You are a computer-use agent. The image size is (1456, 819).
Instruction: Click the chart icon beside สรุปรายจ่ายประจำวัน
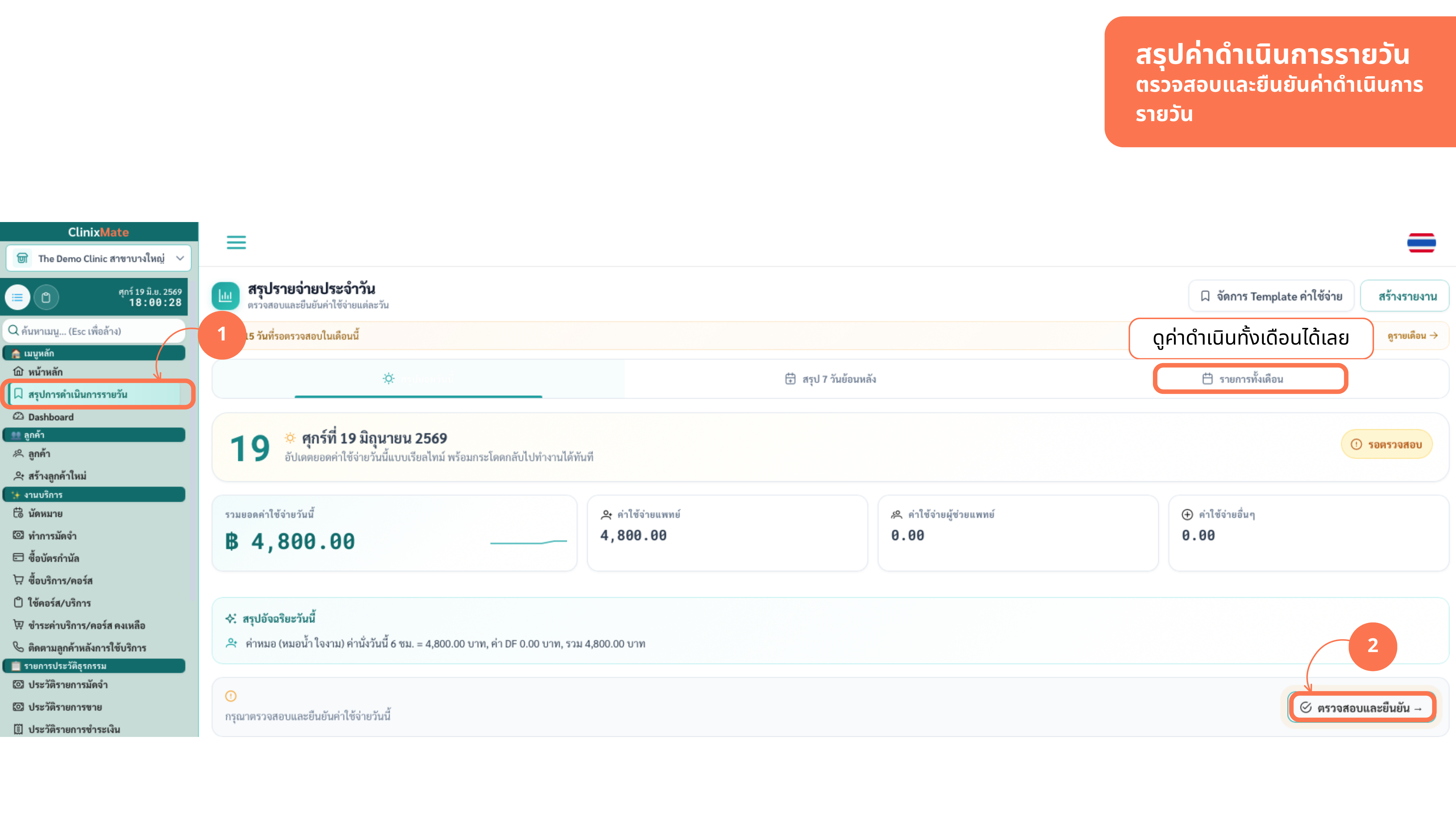[x=225, y=296]
